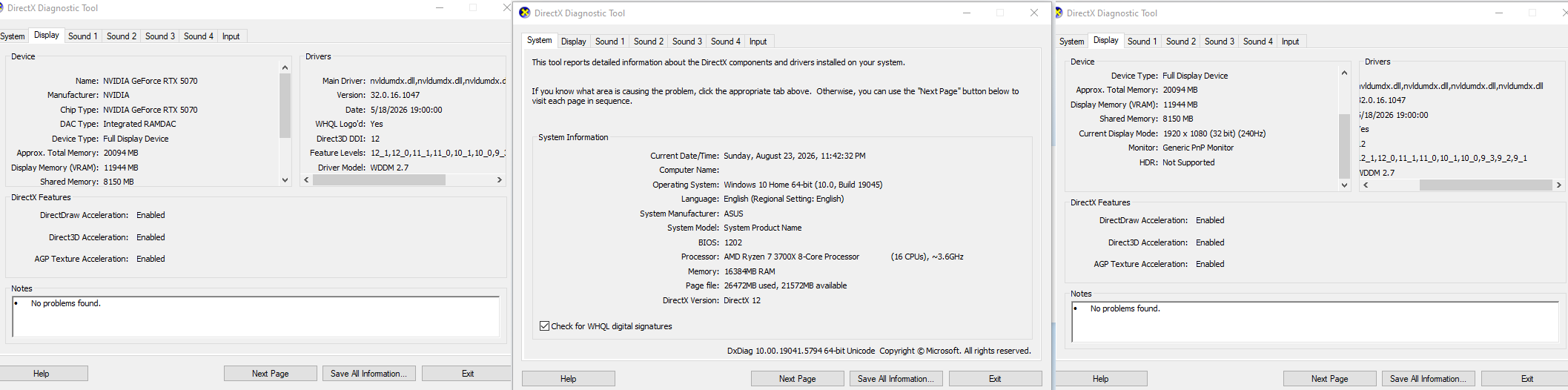Switch to Sound 4 tab in middle window
Viewport: 1568px width, 390px height.
[726, 42]
